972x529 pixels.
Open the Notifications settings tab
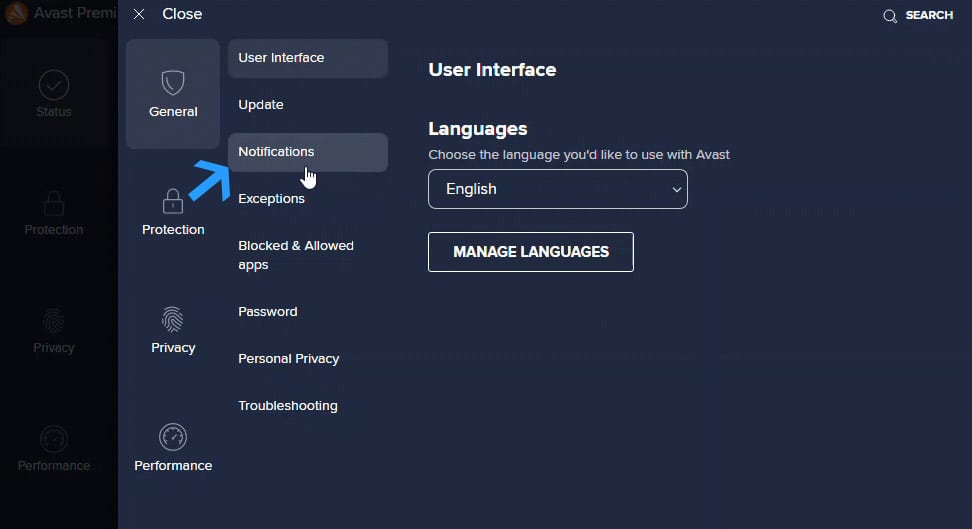point(308,152)
